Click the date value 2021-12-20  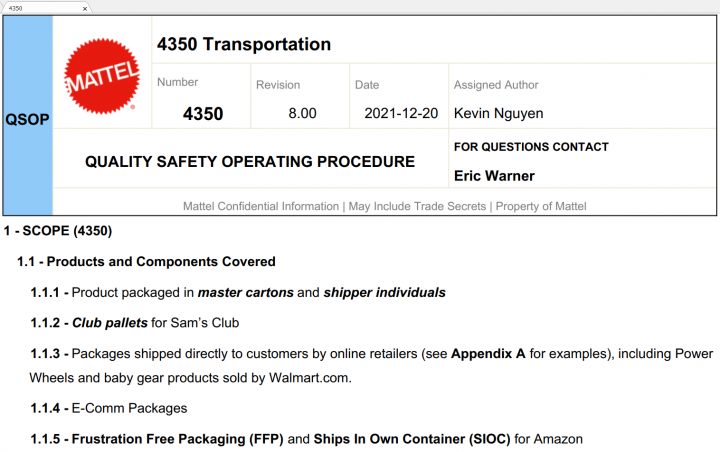(402, 114)
